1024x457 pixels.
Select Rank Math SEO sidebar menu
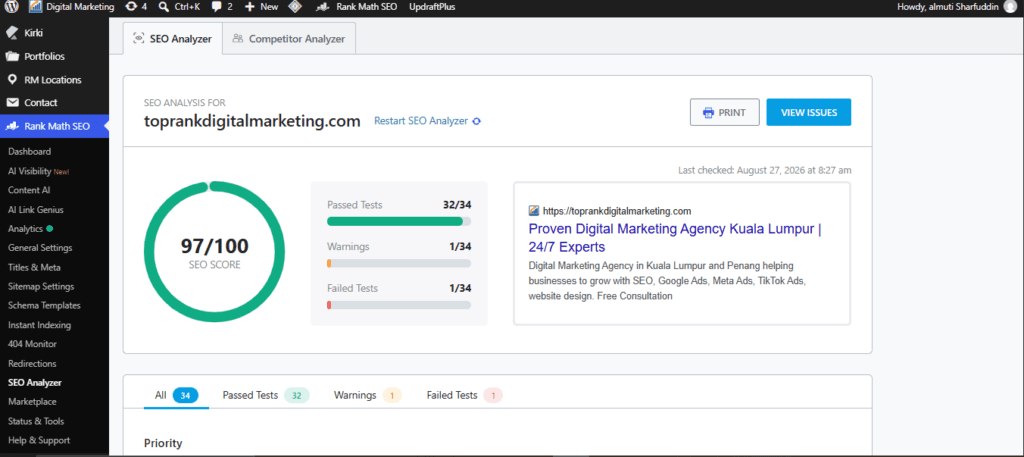pyautogui.click(x=54, y=126)
